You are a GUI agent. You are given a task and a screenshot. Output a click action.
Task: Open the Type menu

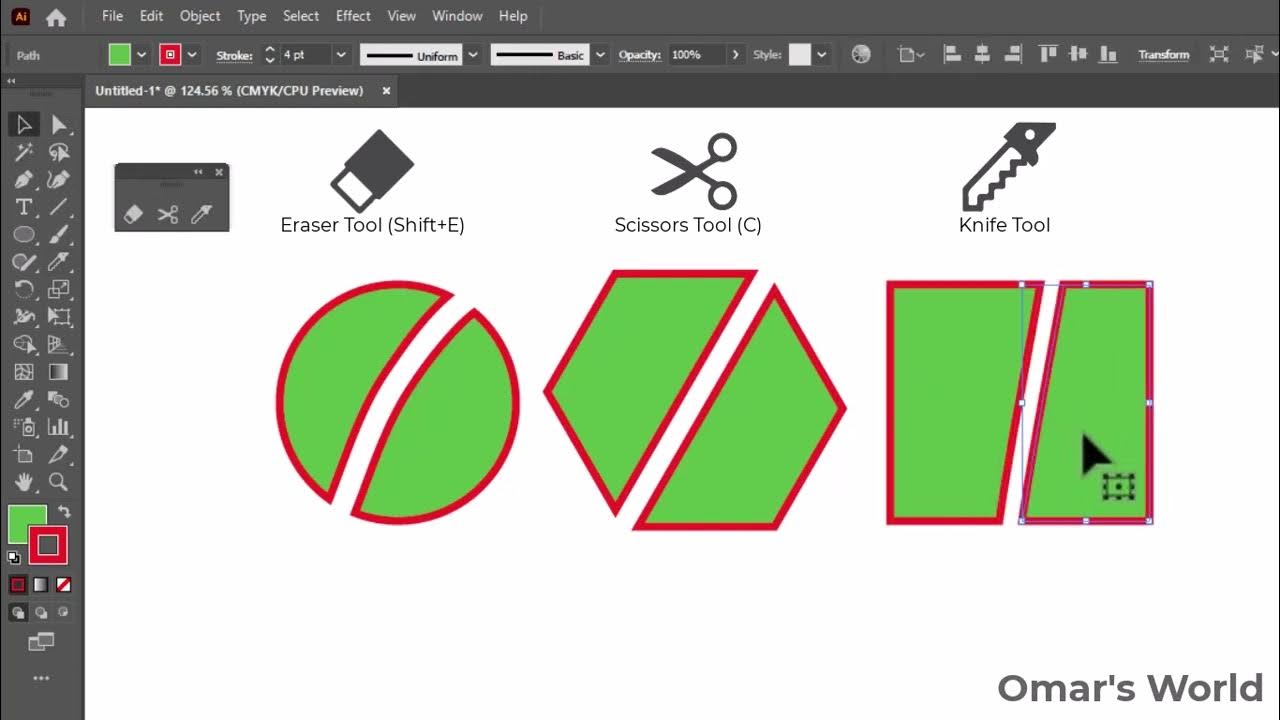pos(252,16)
